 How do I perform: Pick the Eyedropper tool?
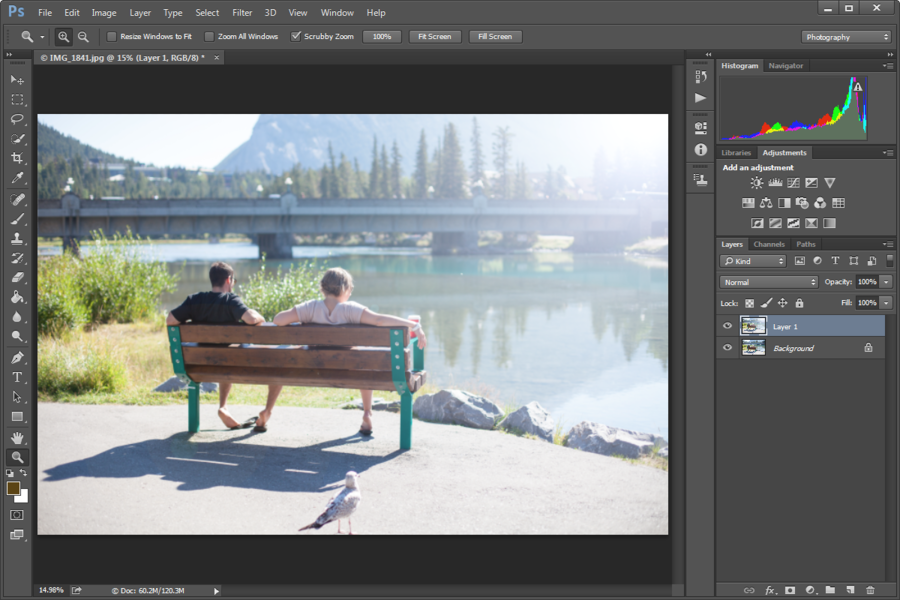pos(17,179)
